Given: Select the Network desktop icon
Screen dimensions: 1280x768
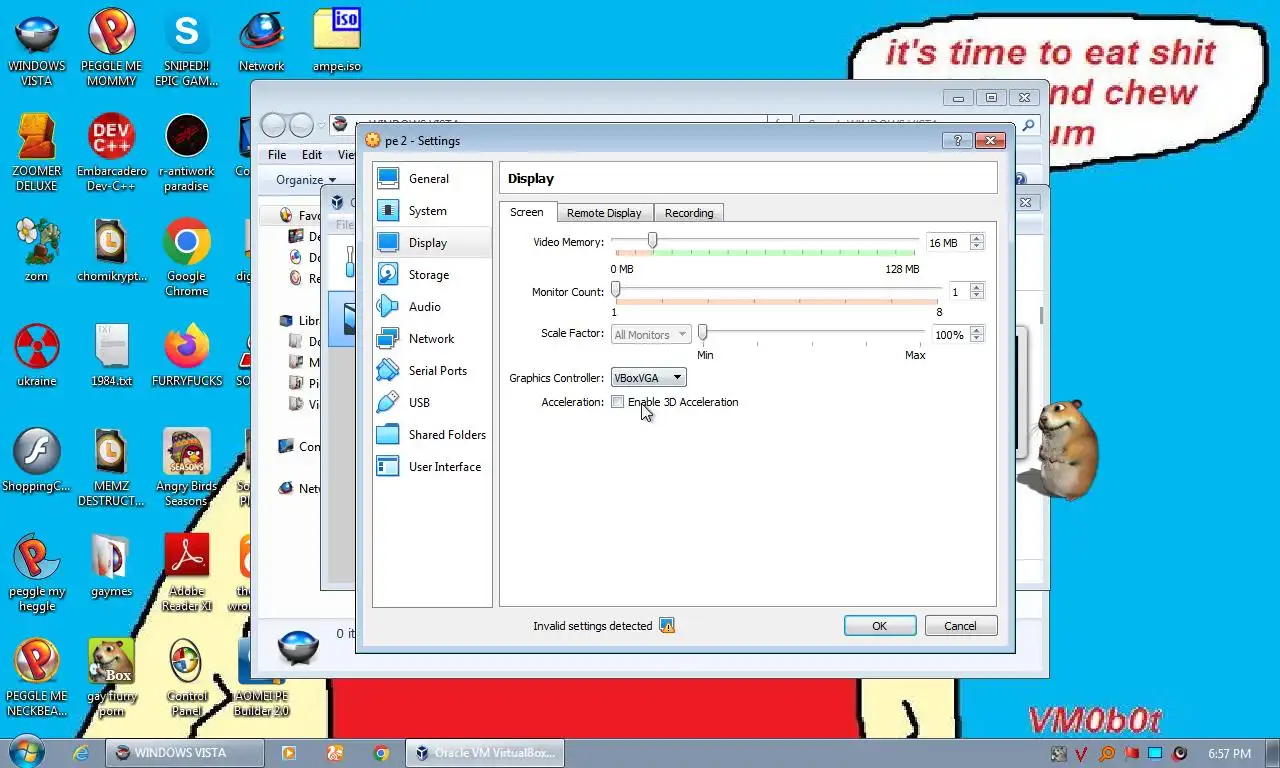Looking at the screenshot, I should [x=262, y=41].
